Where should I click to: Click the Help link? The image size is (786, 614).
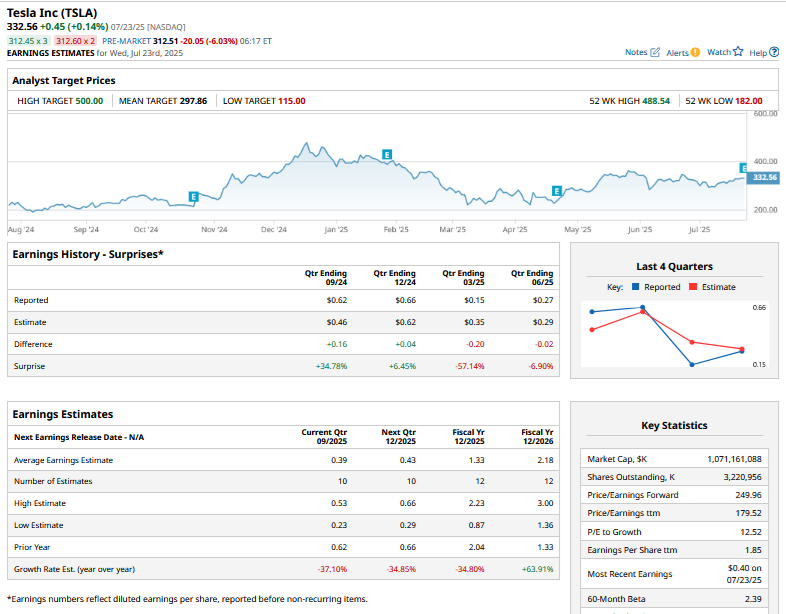pos(758,53)
